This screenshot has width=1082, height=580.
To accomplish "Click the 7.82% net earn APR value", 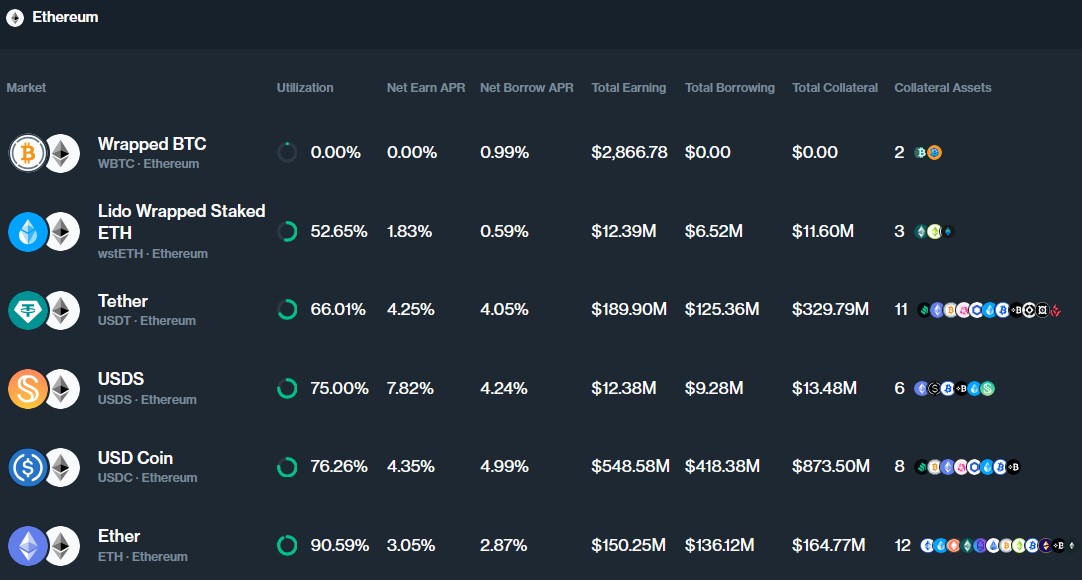I will click(410, 388).
